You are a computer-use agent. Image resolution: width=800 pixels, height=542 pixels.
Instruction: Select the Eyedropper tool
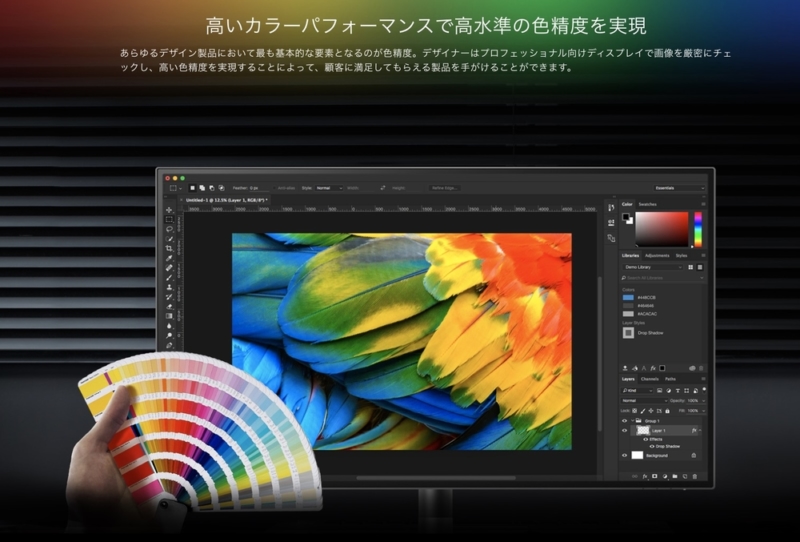tap(169, 258)
